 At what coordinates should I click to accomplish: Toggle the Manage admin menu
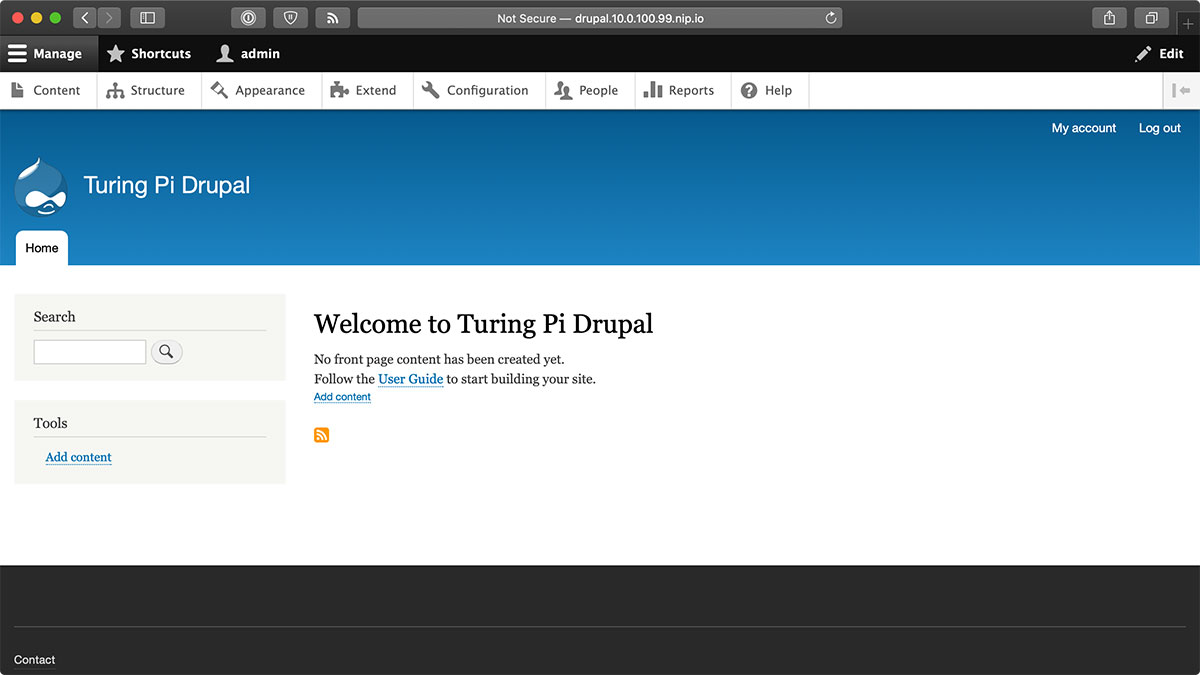49,54
